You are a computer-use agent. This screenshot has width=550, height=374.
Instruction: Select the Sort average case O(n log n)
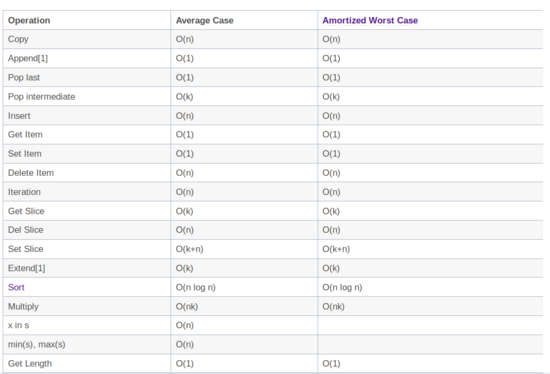196,287
